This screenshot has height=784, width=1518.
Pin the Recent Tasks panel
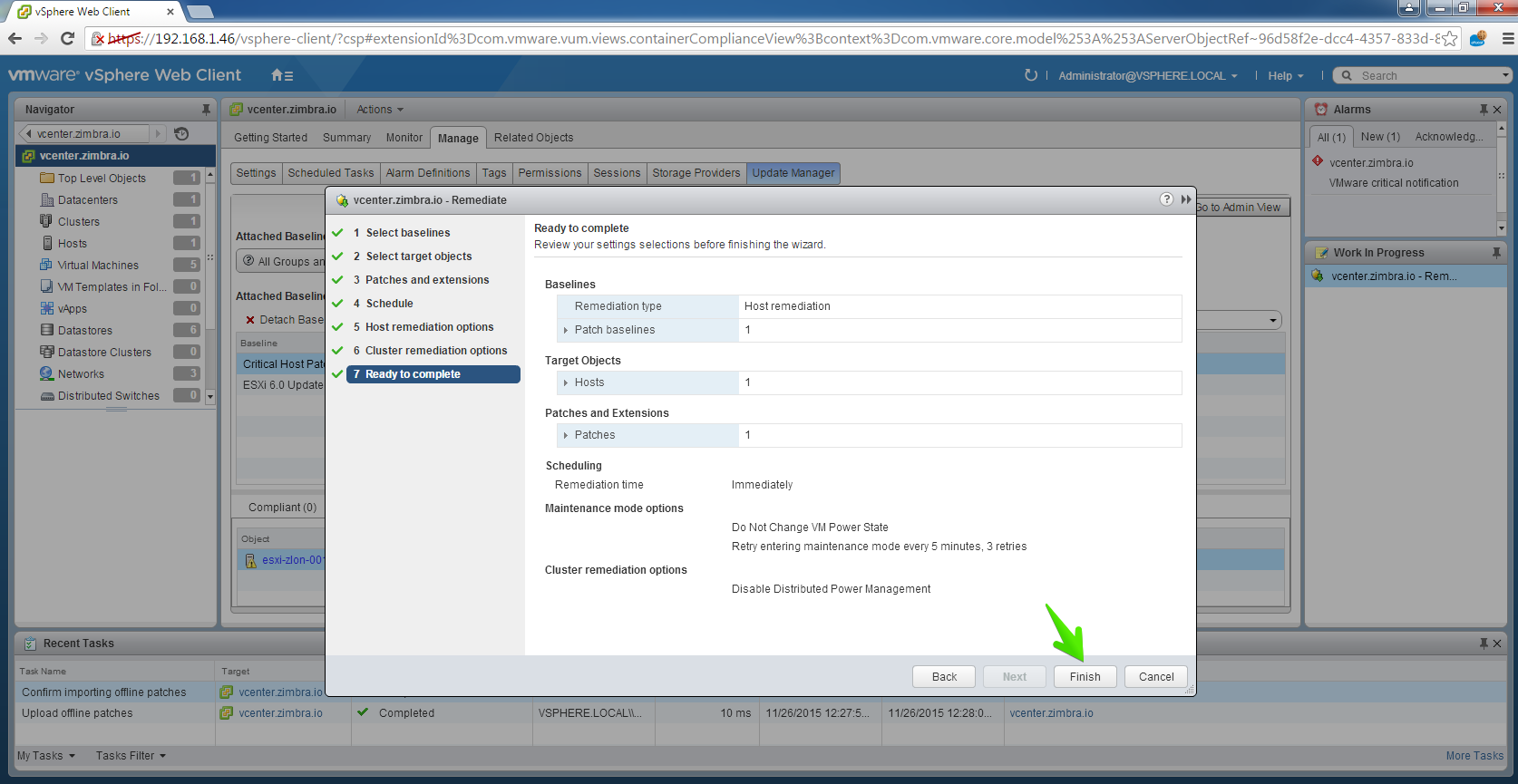tap(1484, 644)
